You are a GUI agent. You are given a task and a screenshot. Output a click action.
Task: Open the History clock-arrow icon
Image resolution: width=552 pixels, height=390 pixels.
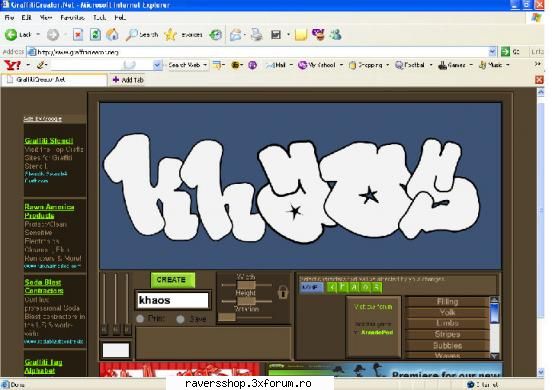215,34
